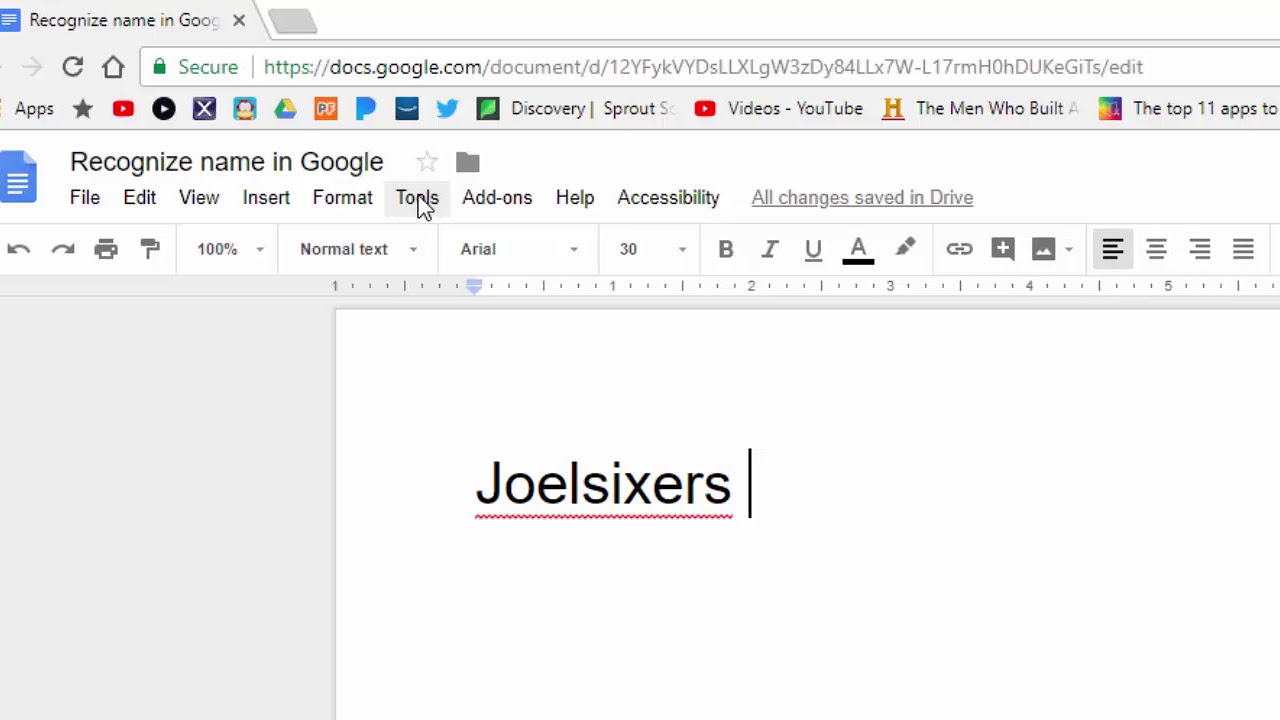Image resolution: width=1280 pixels, height=720 pixels.
Task: Open the Arial font dropdown
Action: 519,249
